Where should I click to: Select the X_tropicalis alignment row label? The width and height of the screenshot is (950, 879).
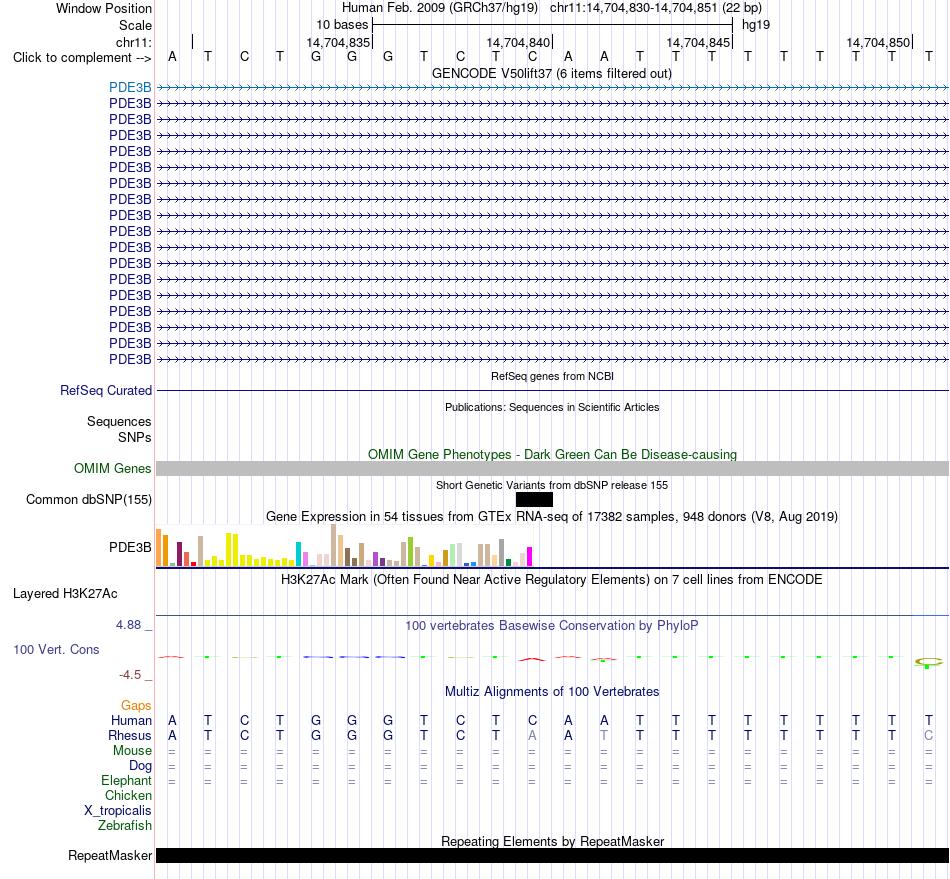click(x=118, y=811)
